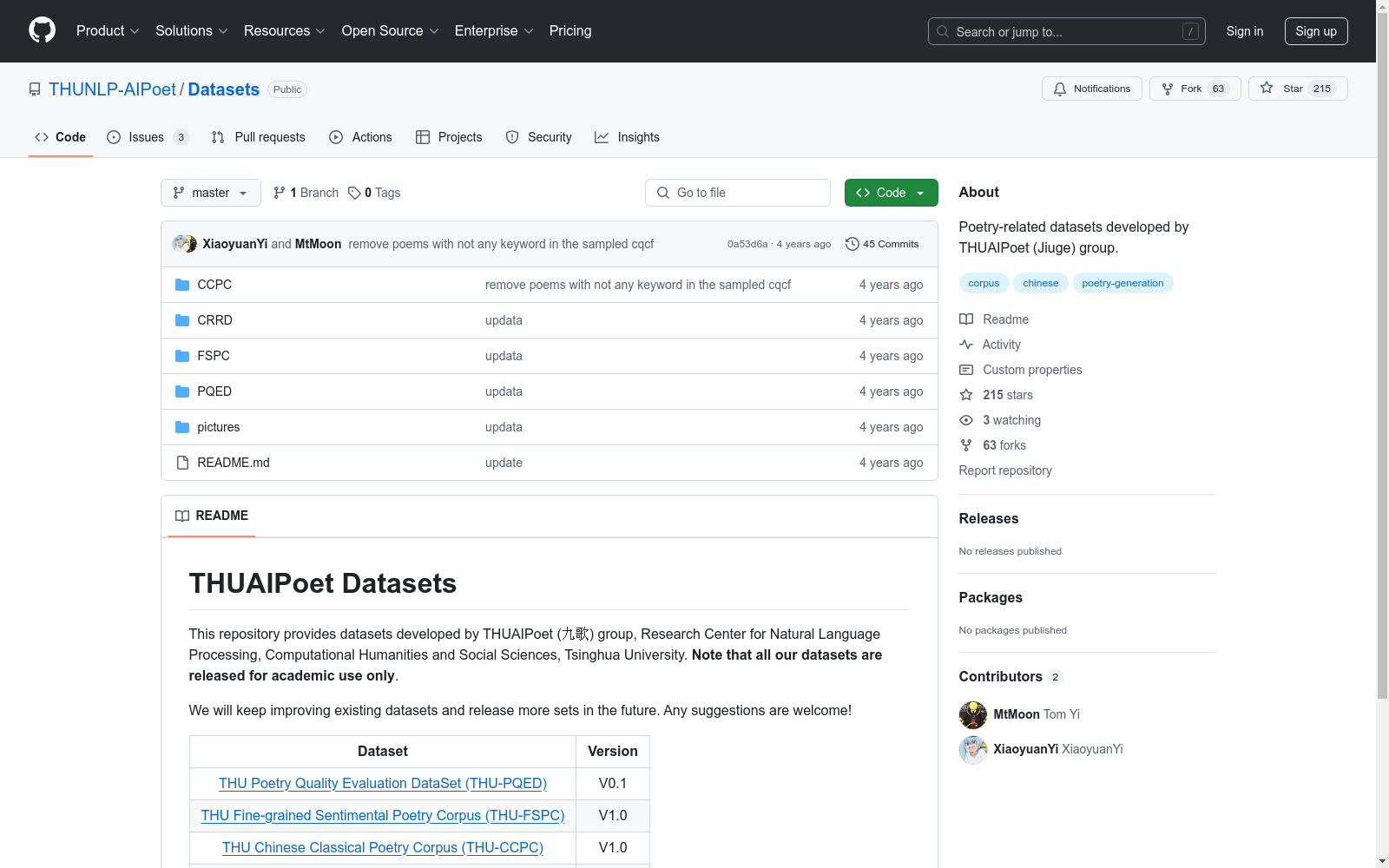Click Report repository link
The image size is (1389, 868).
[x=1005, y=470]
